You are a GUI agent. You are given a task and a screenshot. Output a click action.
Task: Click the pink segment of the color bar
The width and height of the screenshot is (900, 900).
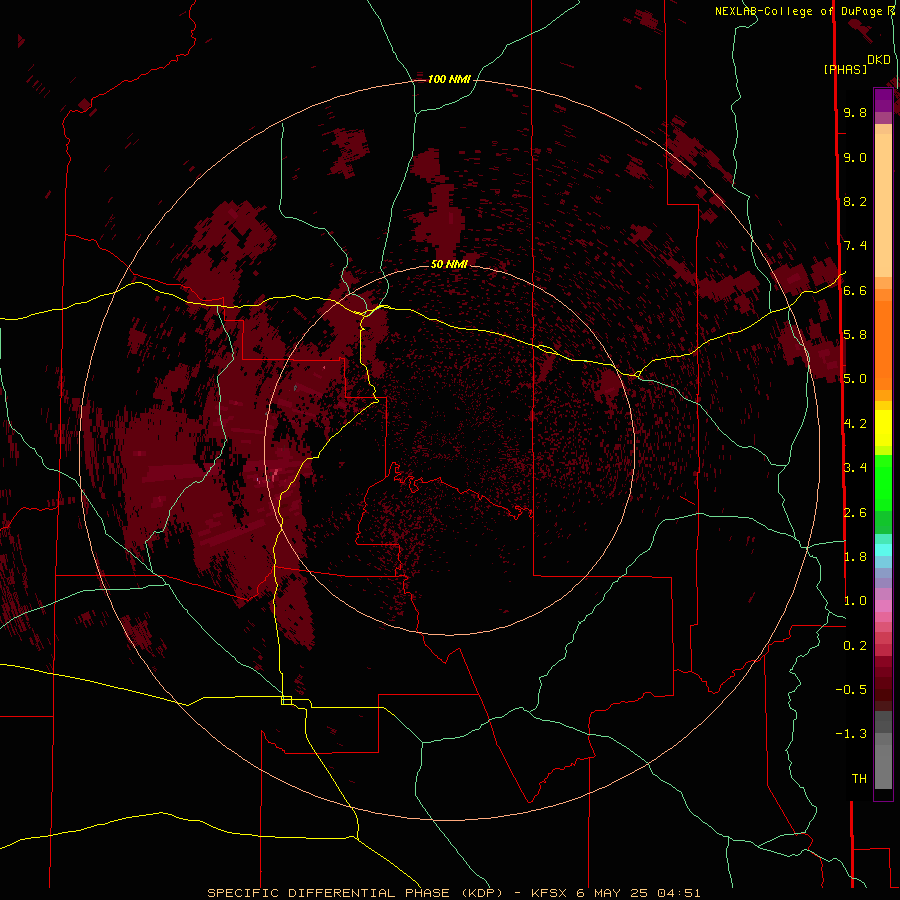click(883, 606)
